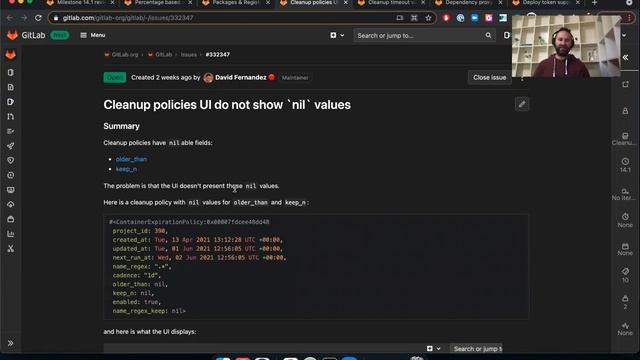Image resolution: width=640 pixels, height=360 pixels.
Task: Switch to 'Dependency prox' browser tab
Action: [x=468, y=3]
